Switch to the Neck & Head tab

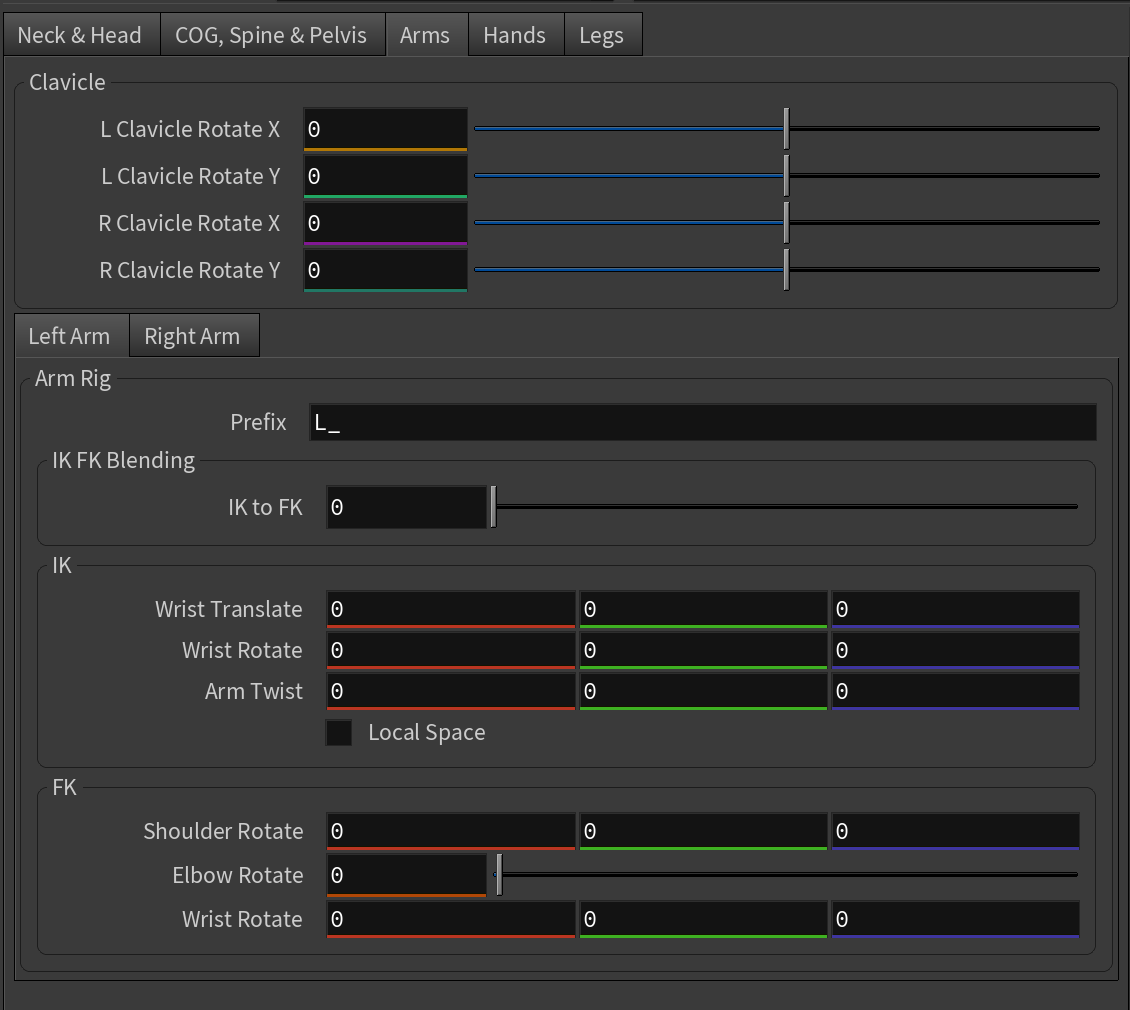coord(79,36)
